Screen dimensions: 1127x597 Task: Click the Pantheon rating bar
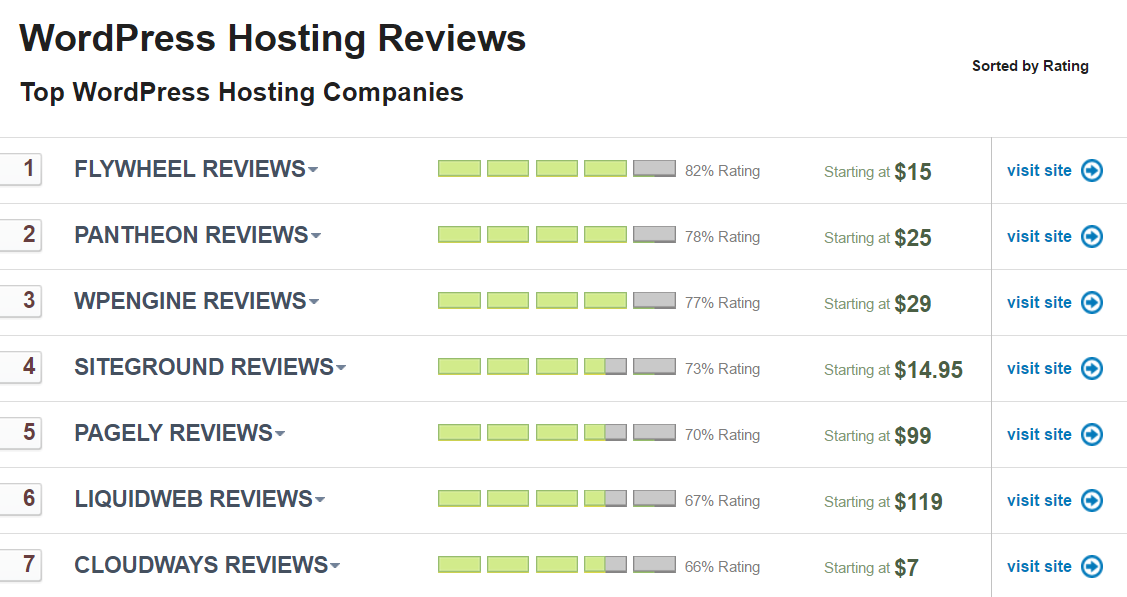[x=557, y=235]
